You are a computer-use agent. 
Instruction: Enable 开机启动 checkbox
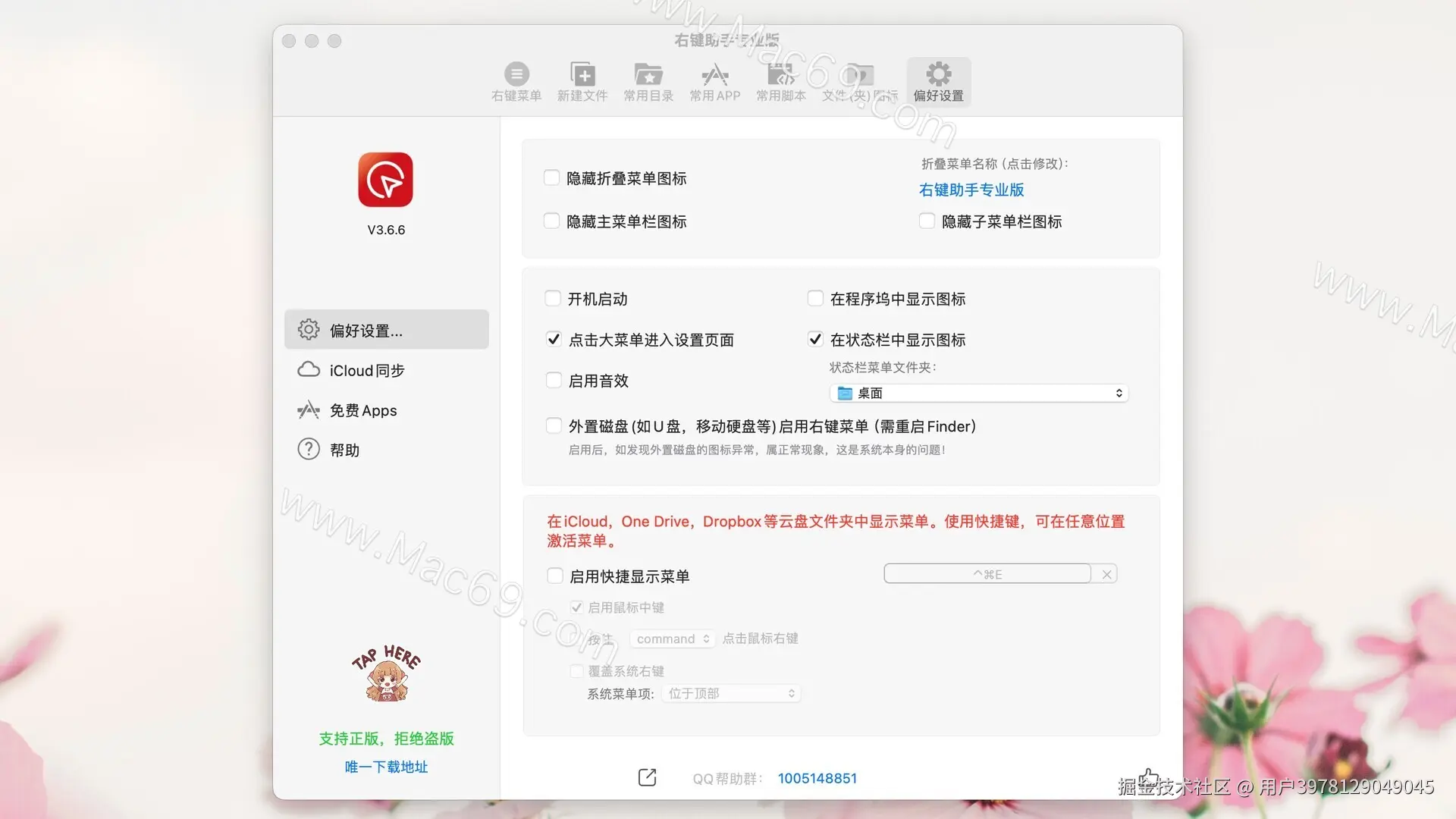coord(553,299)
